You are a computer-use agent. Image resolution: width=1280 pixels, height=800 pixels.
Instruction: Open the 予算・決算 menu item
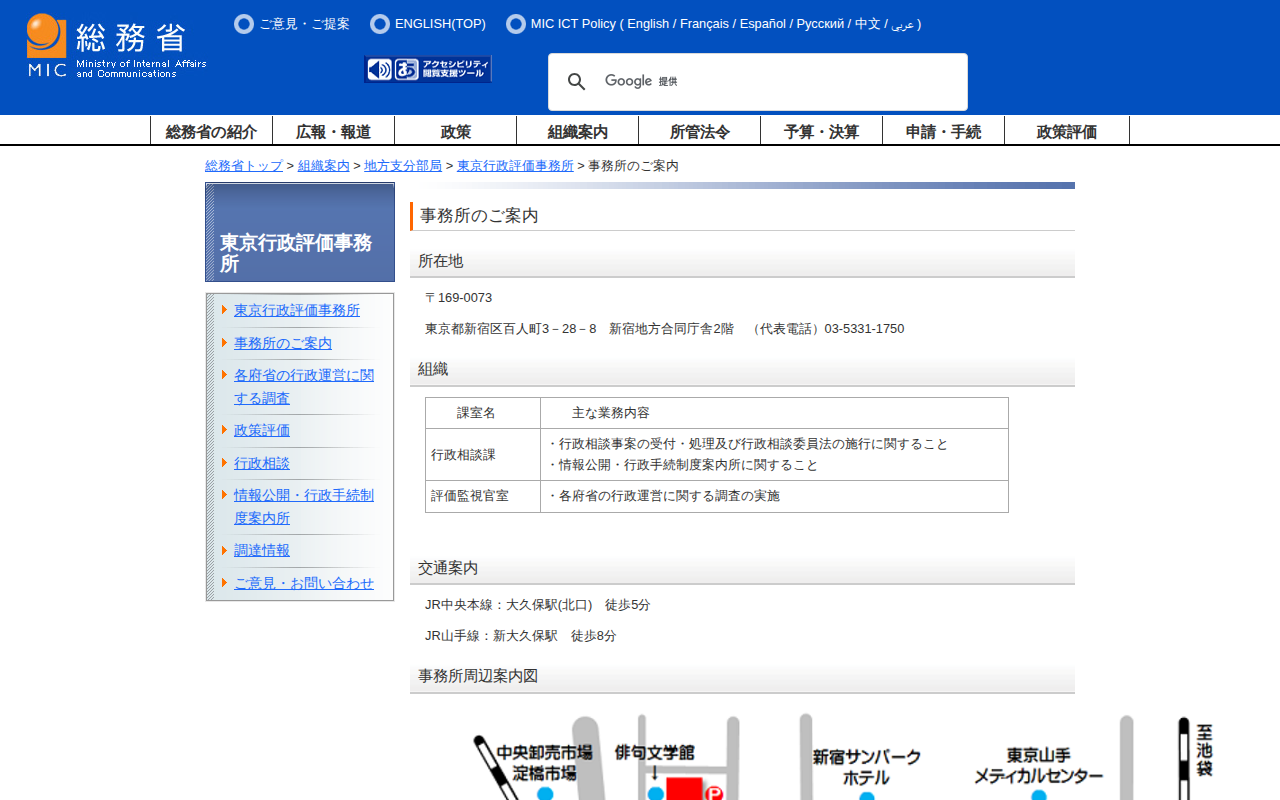point(821,131)
